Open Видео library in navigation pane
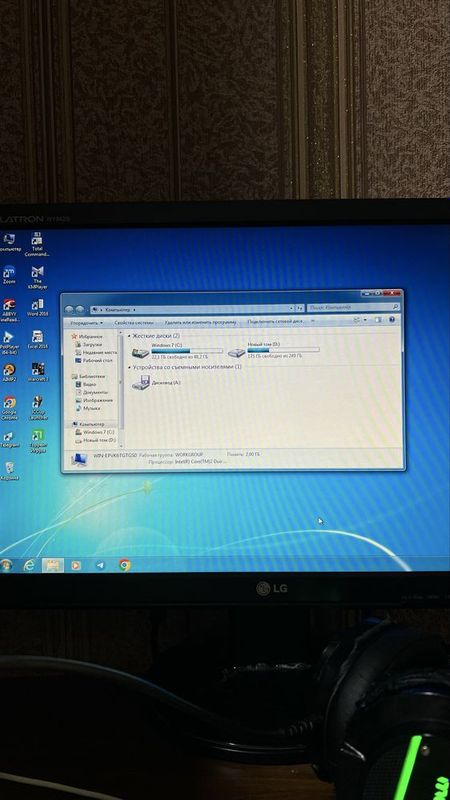 [86, 384]
